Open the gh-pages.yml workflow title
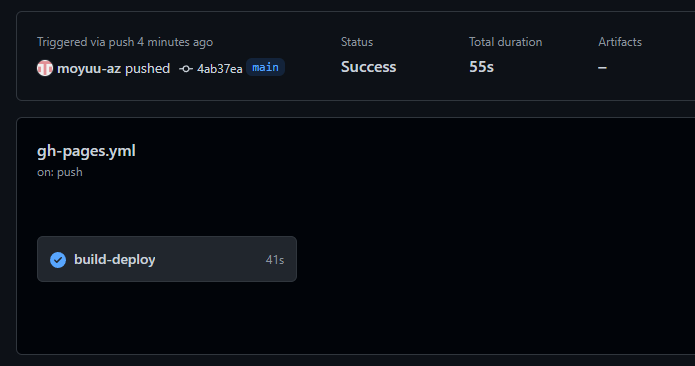Image resolution: width=695 pixels, height=366 pixels. (86, 151)
